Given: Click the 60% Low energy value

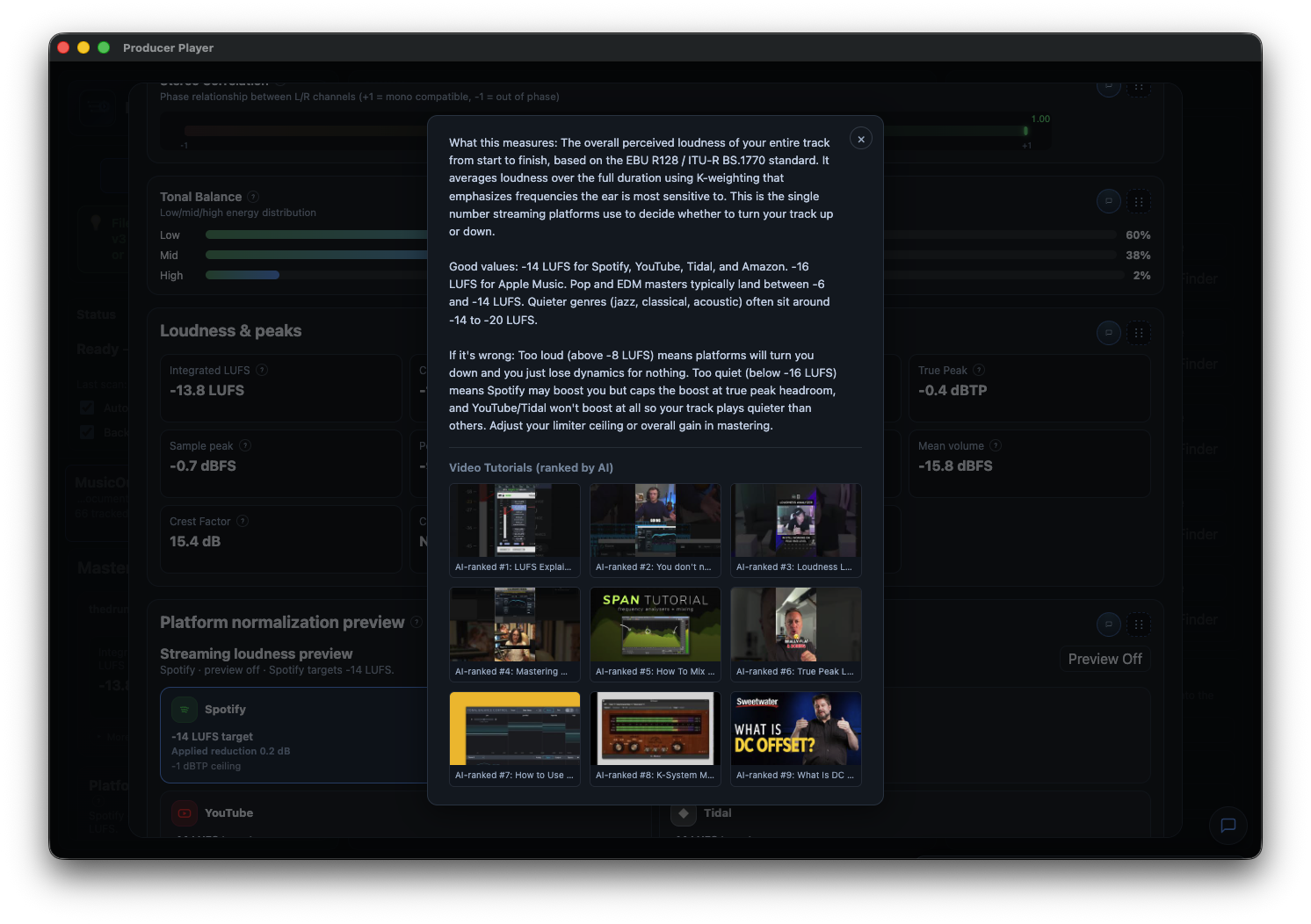Looking at the screenshot, I should (x=1138, y=235).
